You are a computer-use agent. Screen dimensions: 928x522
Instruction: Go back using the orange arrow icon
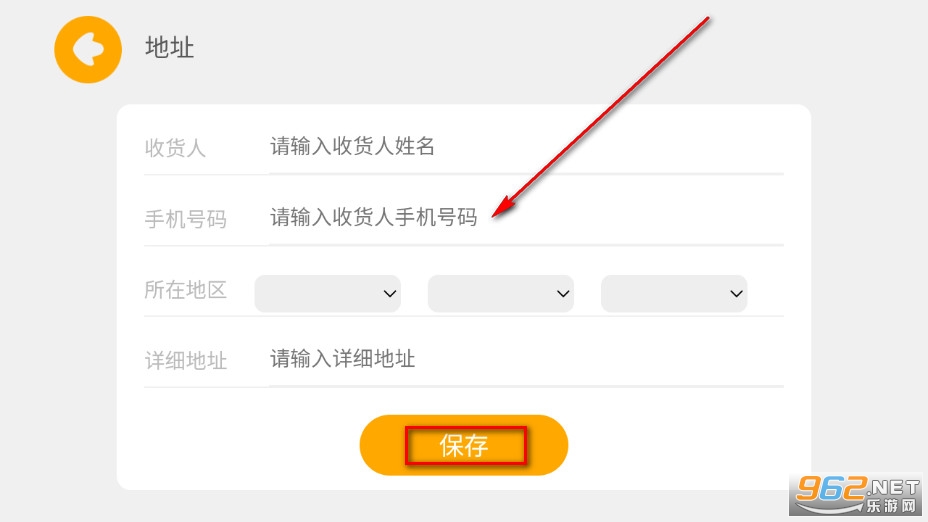88,49
